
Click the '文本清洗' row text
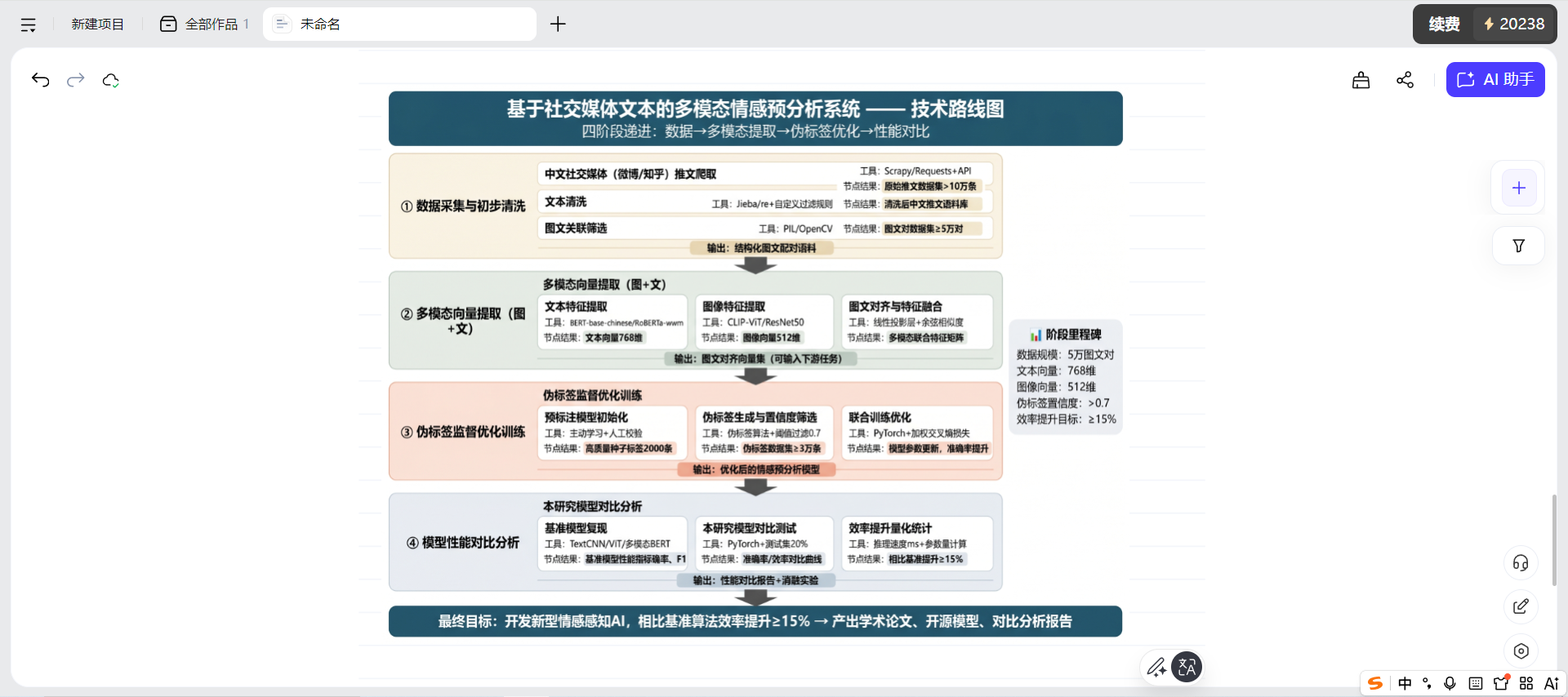pyautogui.click(x=565, y=202)
